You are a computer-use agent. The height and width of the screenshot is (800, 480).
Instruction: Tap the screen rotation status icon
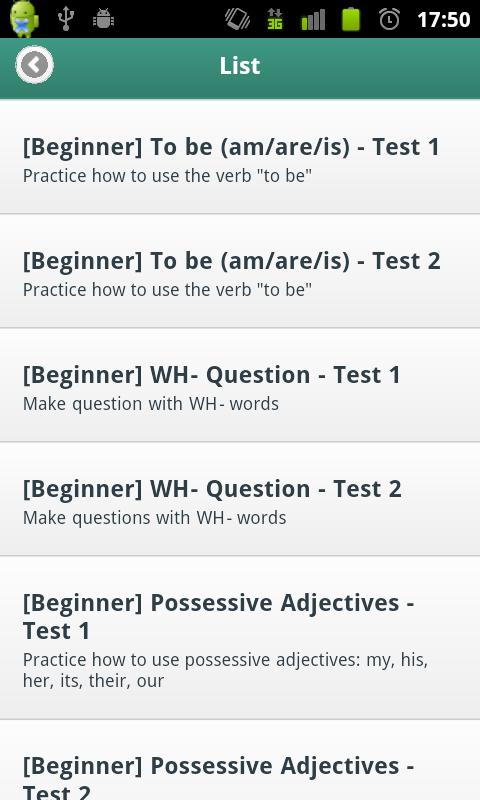237,19
